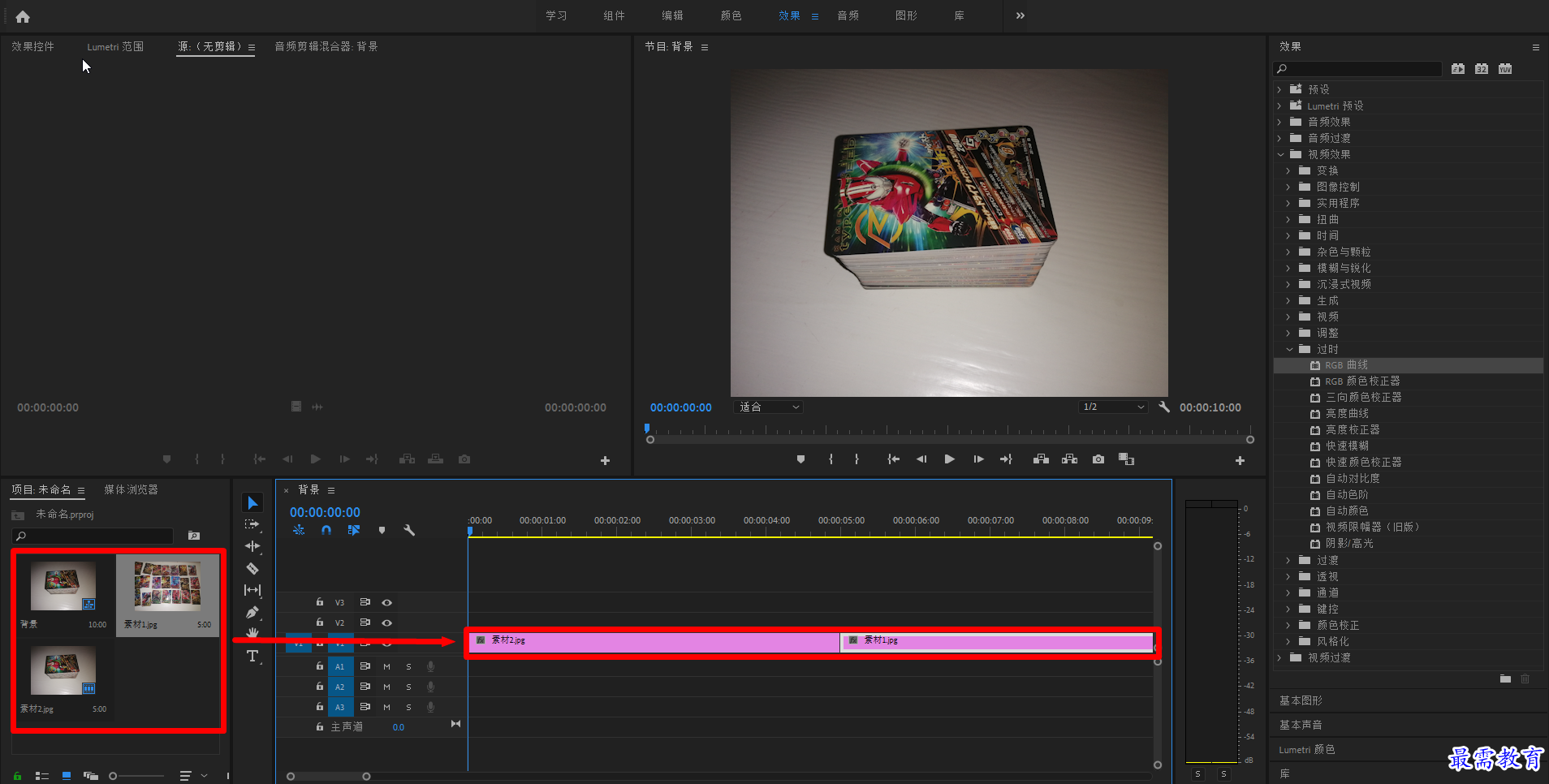Switch project panel to icon view
Viewport: 1549px width, 784px height.
coord(67,776)
